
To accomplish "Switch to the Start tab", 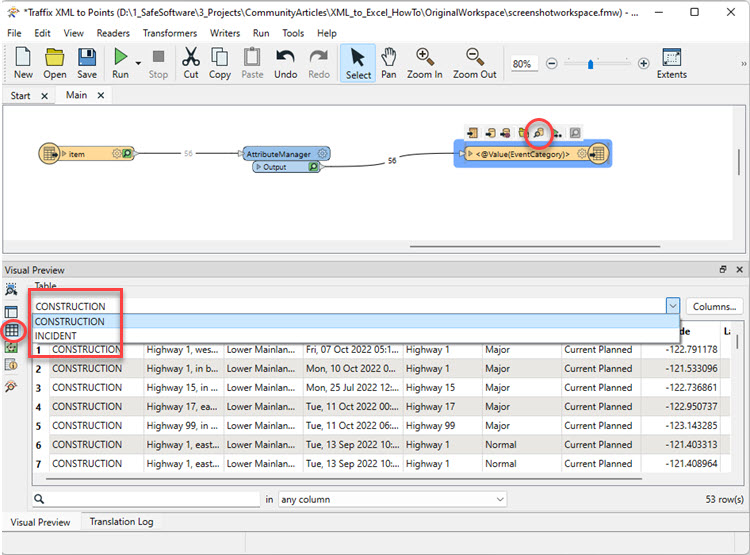I will (x=21, y=96).
